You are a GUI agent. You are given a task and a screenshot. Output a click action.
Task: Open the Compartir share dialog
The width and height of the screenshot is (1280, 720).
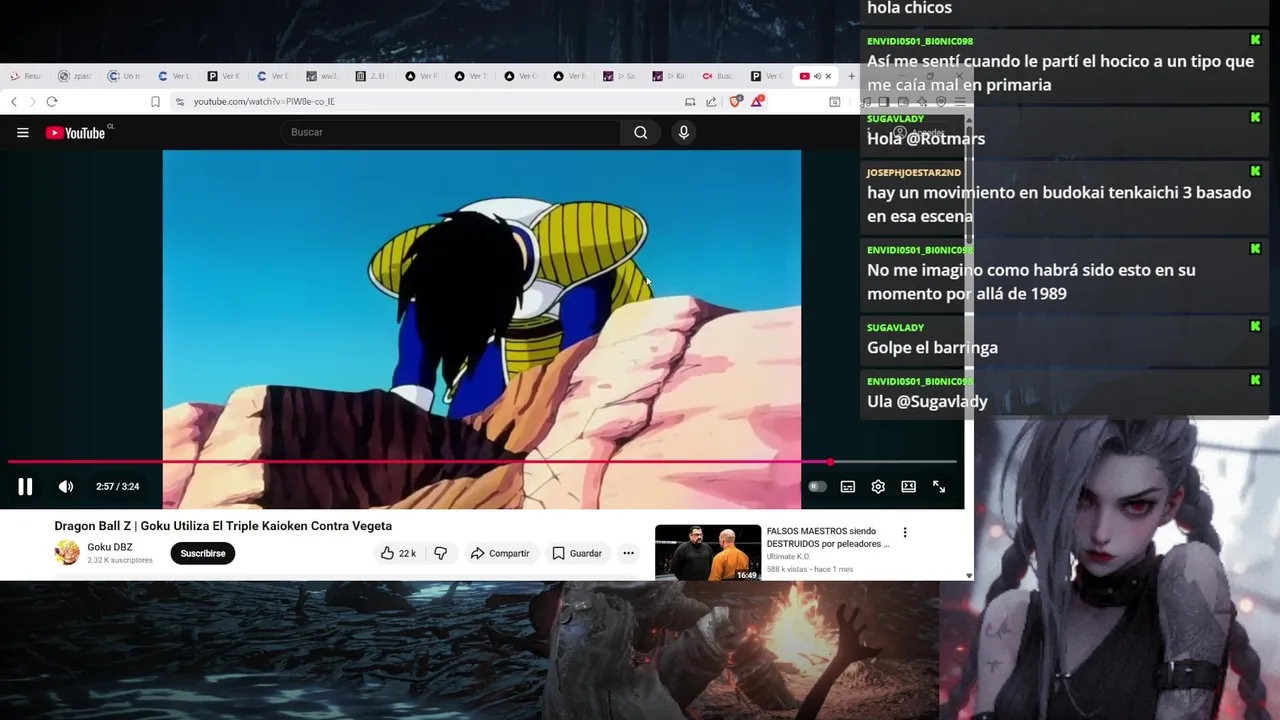coord(500,553)
